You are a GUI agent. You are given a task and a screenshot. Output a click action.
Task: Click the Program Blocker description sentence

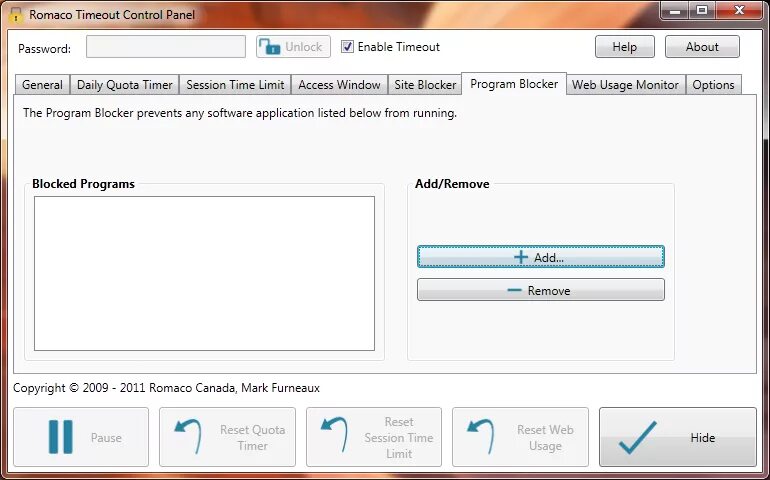coord(240,113)
